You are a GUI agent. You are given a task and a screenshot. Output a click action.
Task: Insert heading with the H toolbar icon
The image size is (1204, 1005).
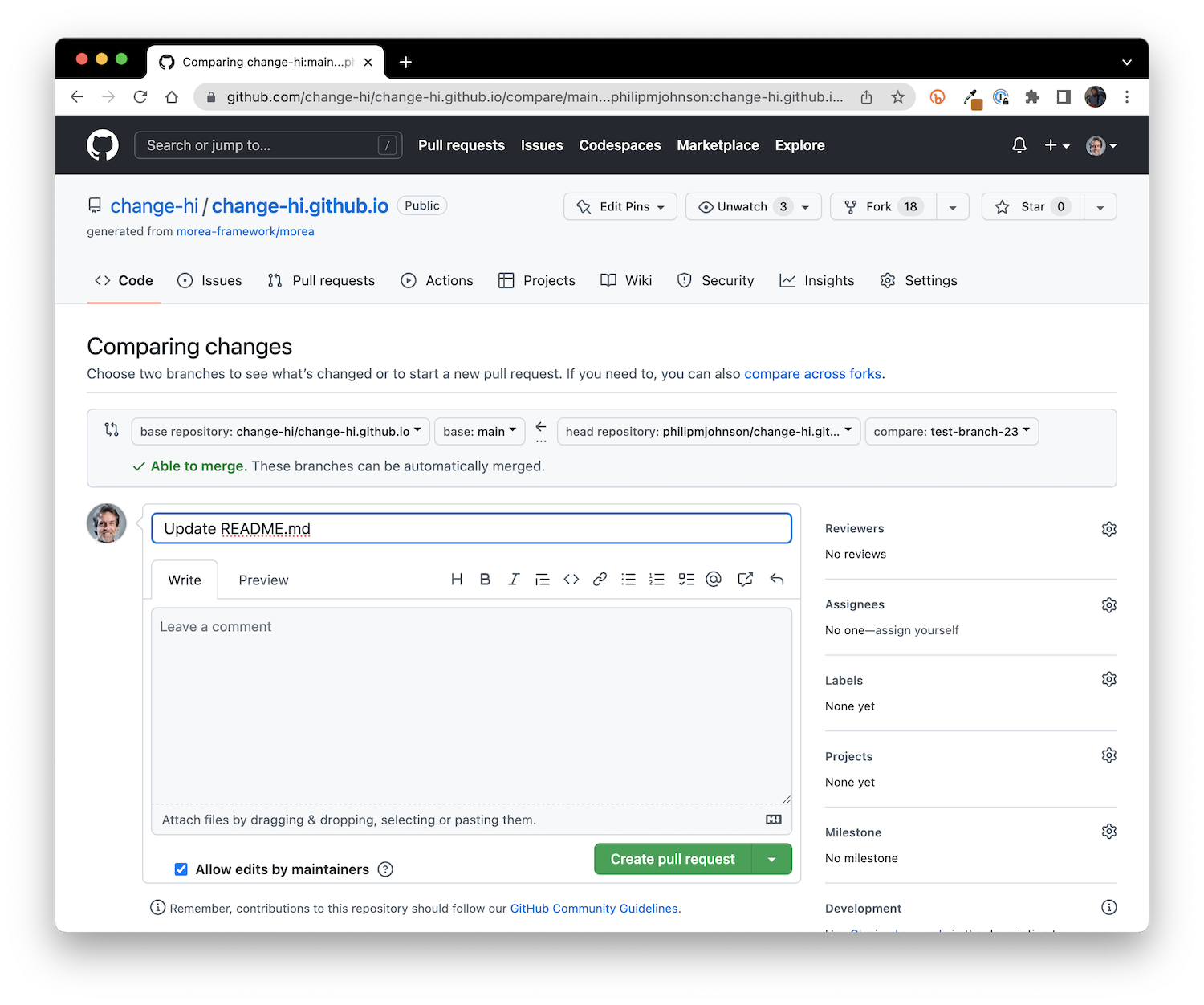pos(457,580)
